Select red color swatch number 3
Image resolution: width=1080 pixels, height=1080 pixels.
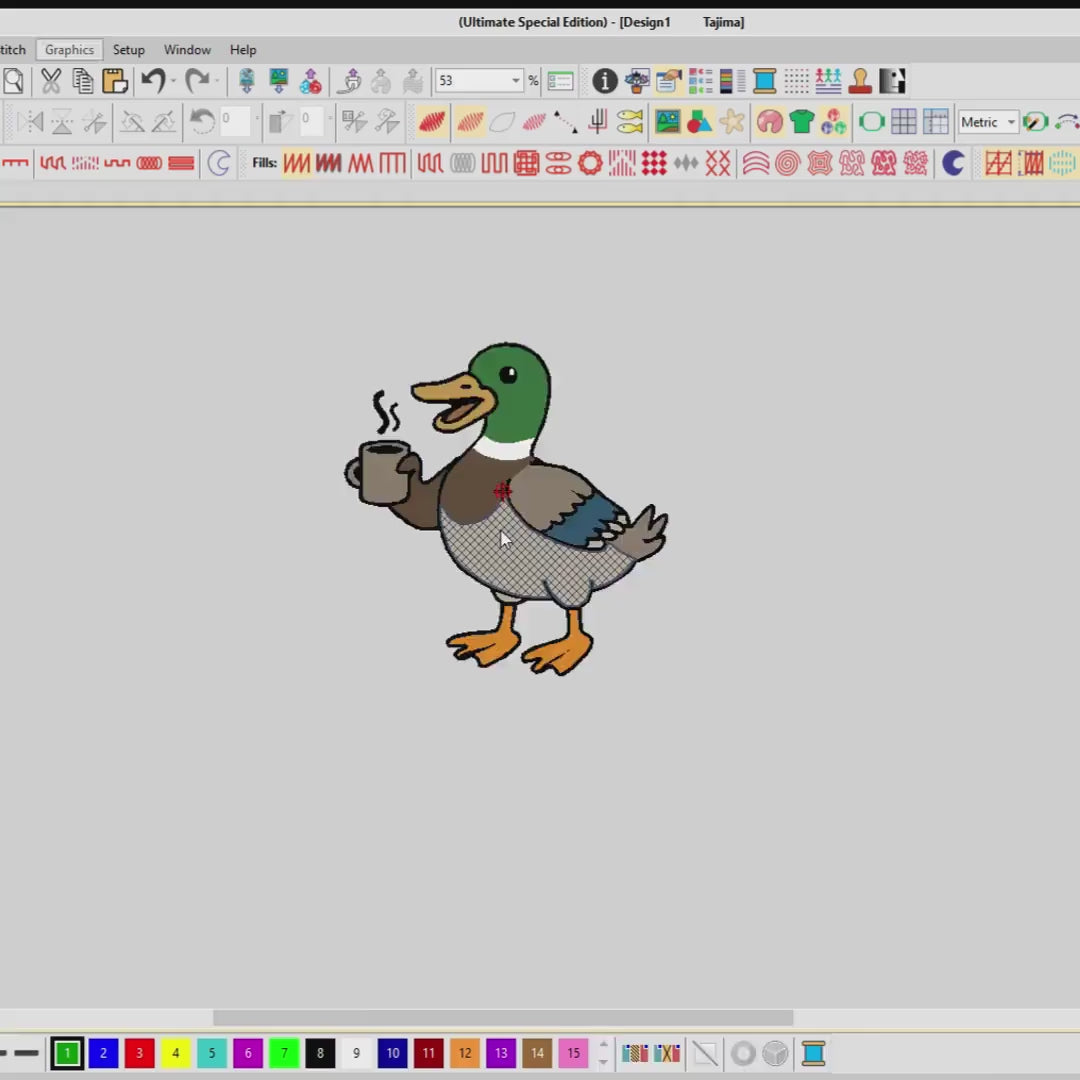(139, 1053)
